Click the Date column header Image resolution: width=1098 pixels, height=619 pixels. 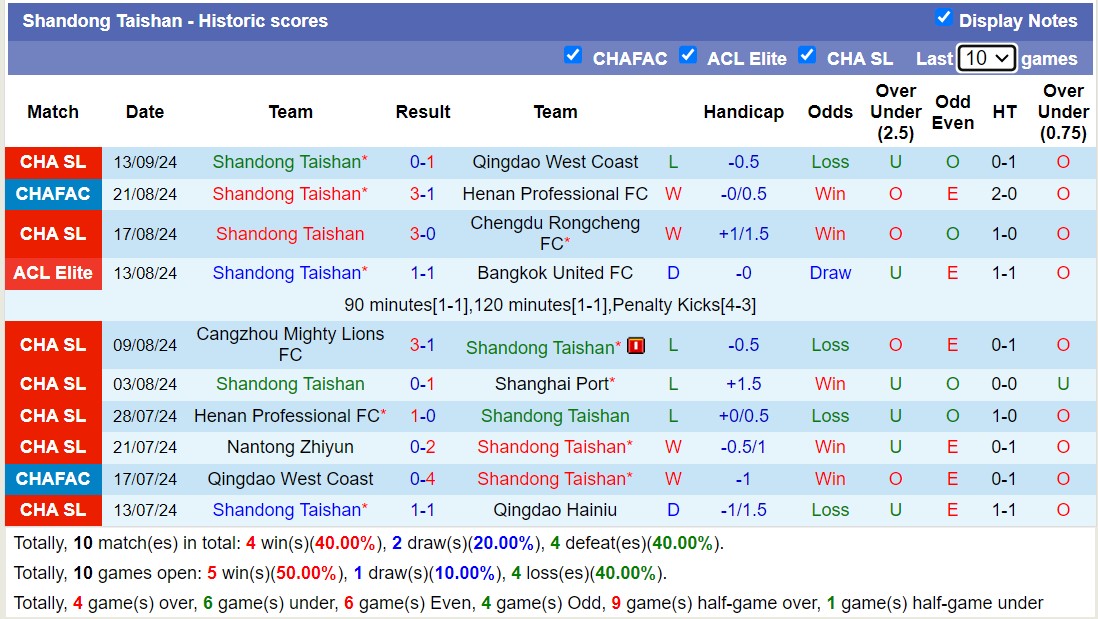(144, 112)
